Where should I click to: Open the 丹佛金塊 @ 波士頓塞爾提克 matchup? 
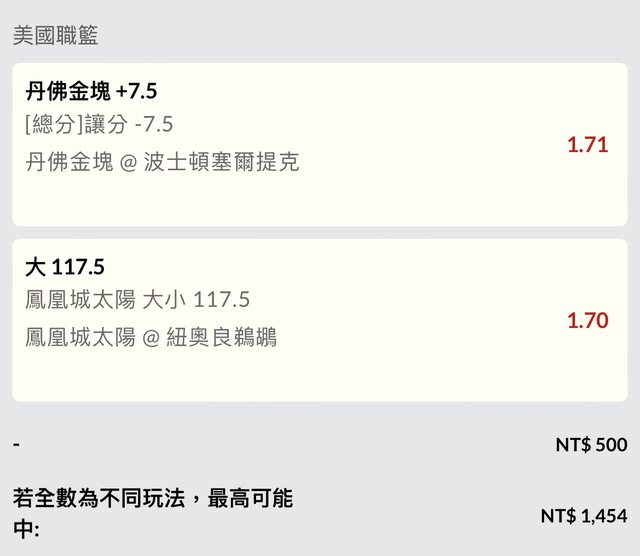pyautogui.click(x=162, y=162)
